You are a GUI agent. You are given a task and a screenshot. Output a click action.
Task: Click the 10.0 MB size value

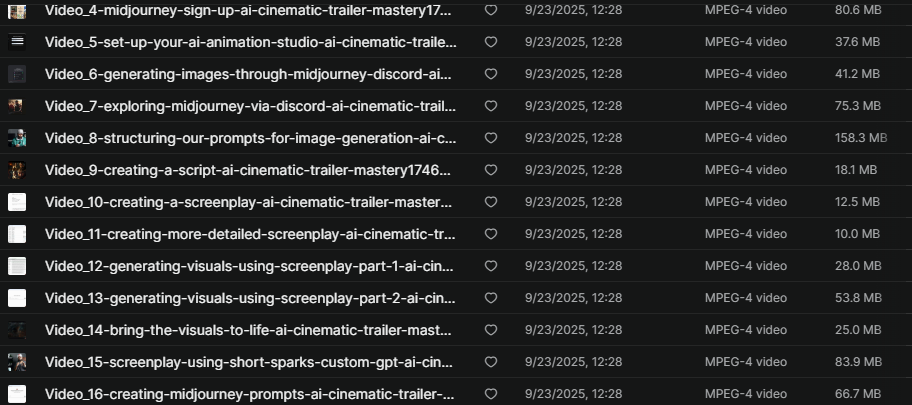coord(857,234)
